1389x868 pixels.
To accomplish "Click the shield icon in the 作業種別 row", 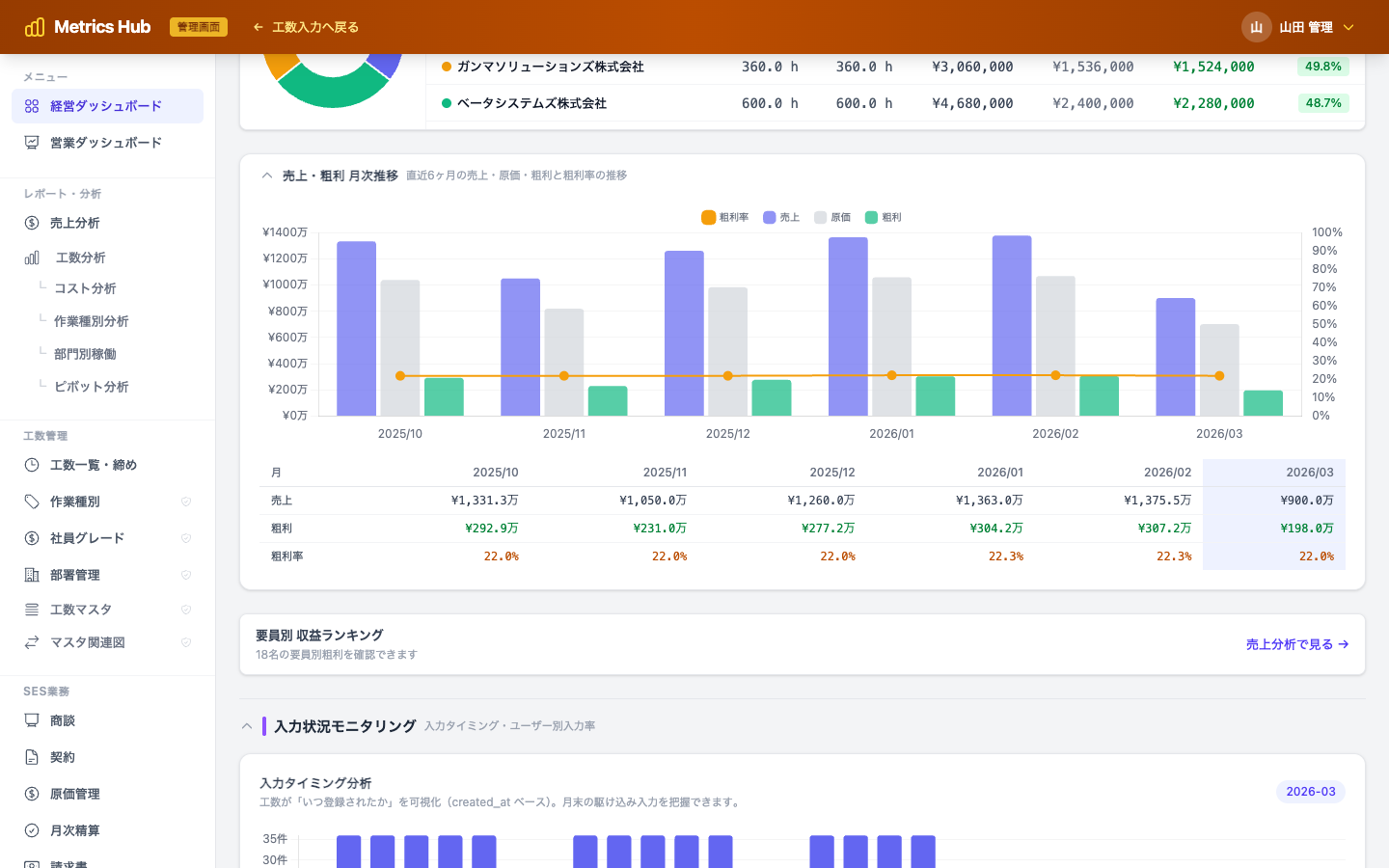I will [186, 502].
